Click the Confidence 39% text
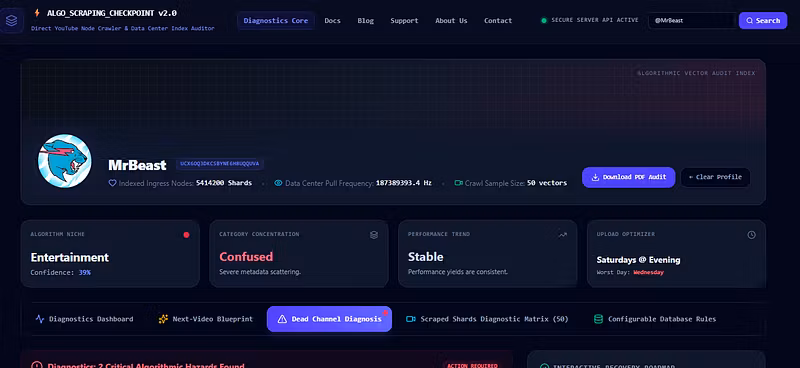Image resolution: width=800 pixels, height=368 pixels. pos(61,273)
